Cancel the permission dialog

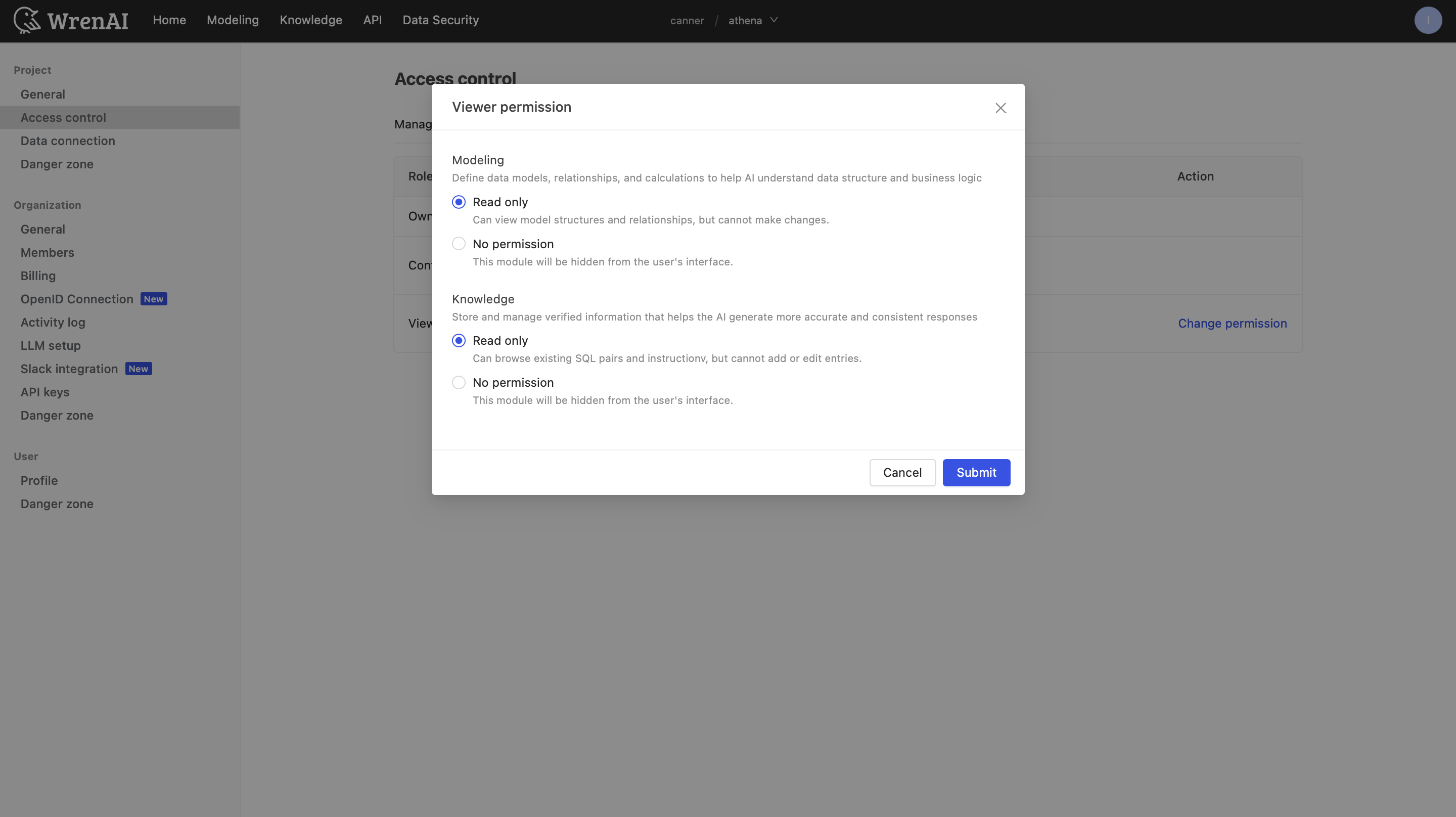coord(902,473)
